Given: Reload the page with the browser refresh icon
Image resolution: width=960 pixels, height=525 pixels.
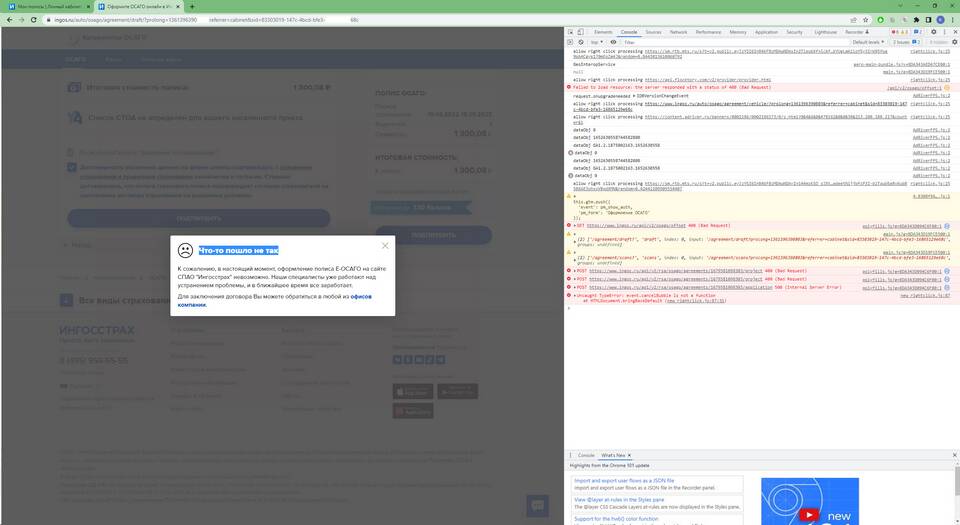Looking at the screenshot, I should point(28,19).
